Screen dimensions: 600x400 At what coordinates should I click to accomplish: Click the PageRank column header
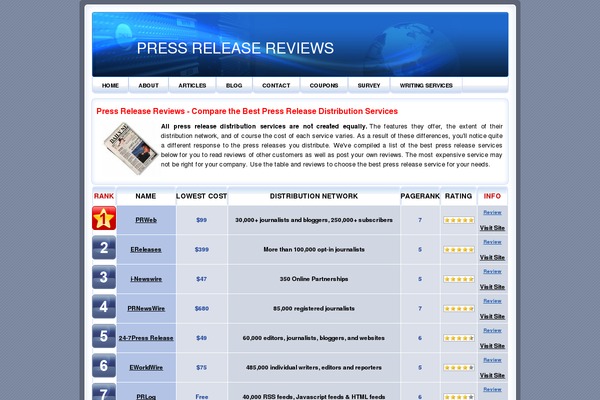[x=420, y=196]
